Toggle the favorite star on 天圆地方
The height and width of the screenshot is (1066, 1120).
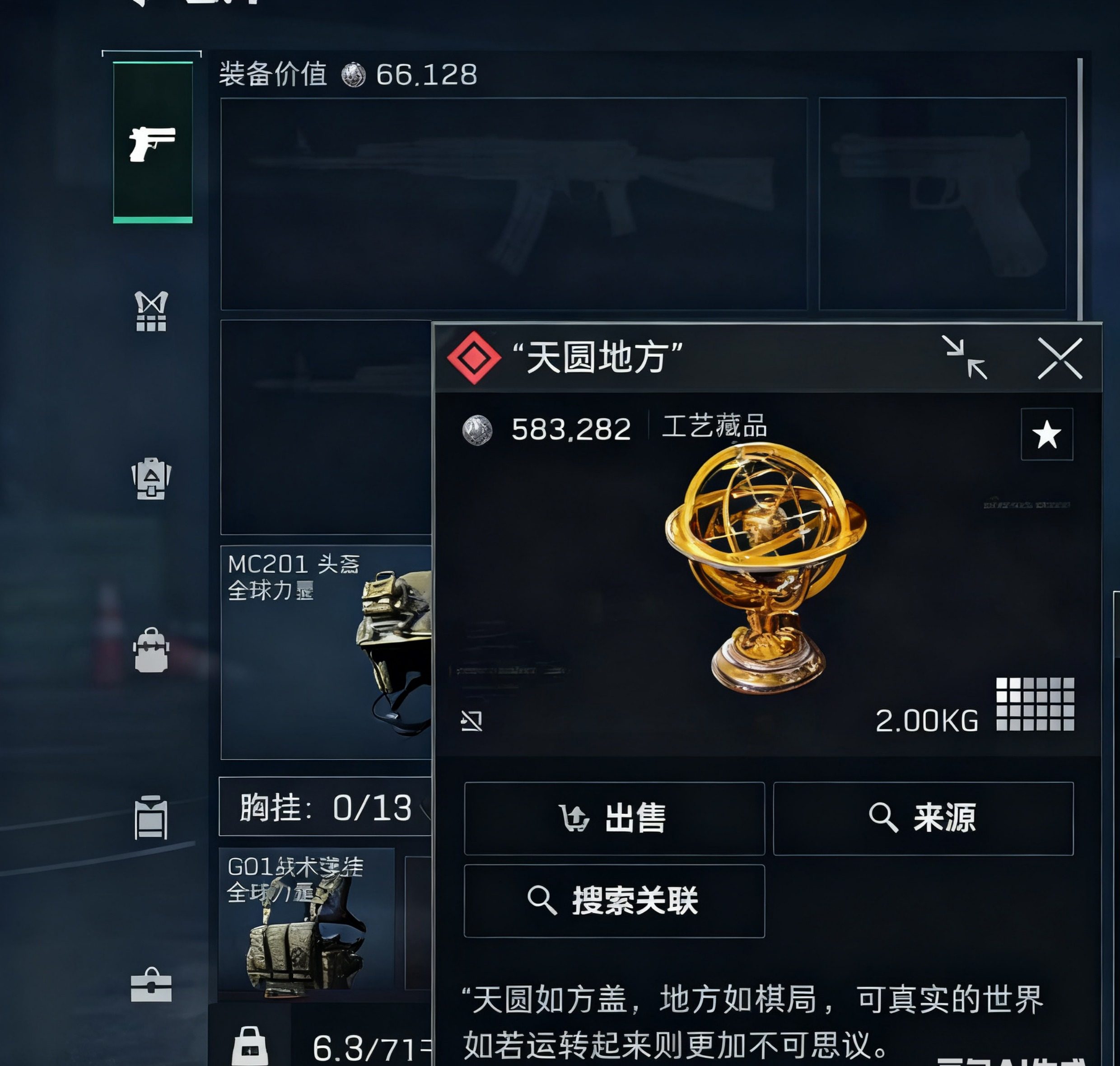(1047, 435)
